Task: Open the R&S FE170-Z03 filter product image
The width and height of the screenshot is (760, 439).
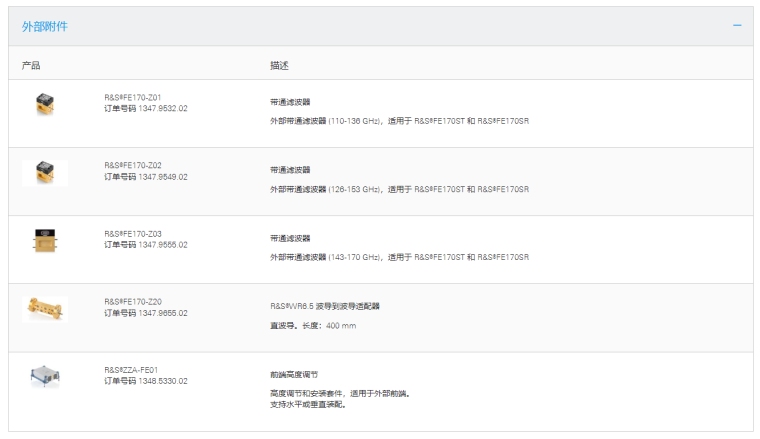Action: click(45, 241)
